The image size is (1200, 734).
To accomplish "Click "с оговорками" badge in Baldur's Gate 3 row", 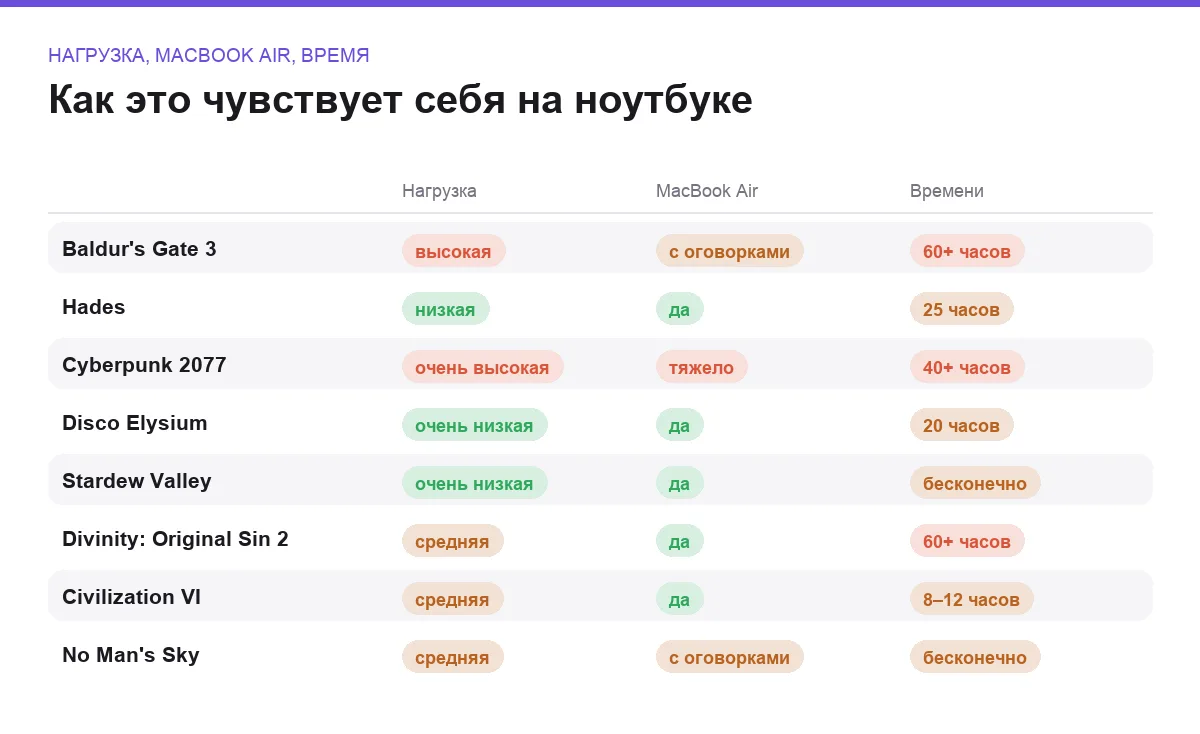I will (x=730, y=251).
